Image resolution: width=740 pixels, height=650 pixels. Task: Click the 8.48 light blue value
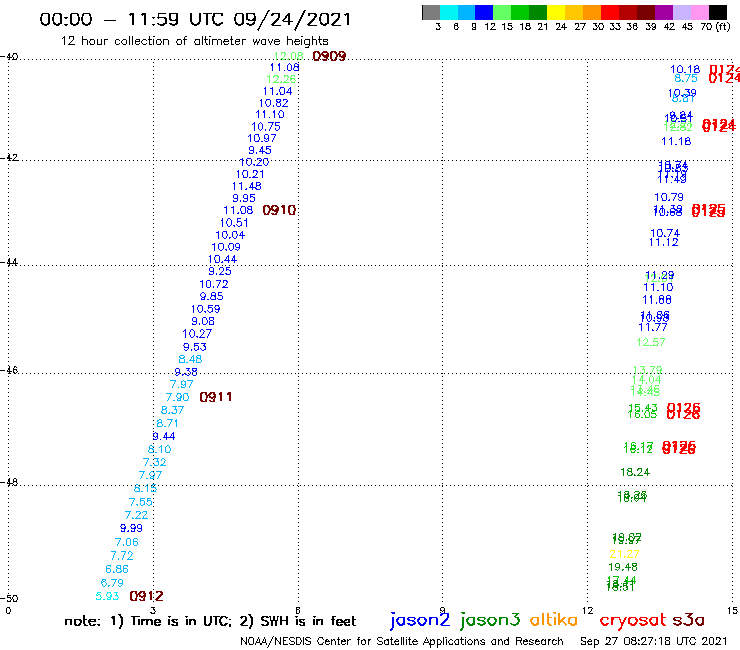(190, 359)
